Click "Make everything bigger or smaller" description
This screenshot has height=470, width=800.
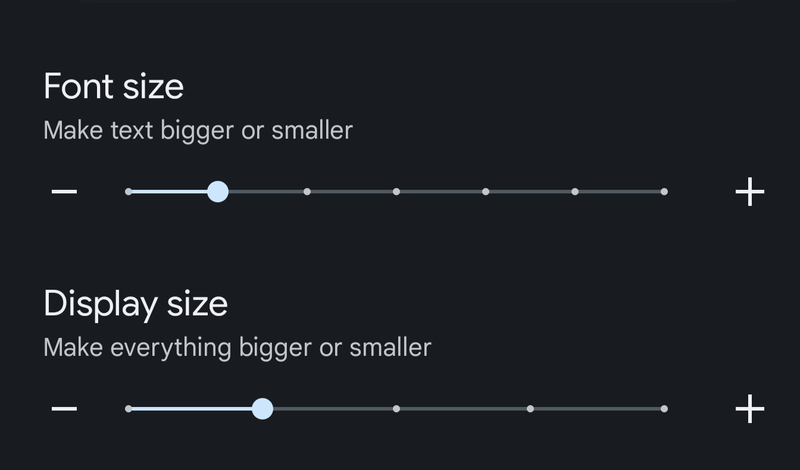tap(237, 347)
